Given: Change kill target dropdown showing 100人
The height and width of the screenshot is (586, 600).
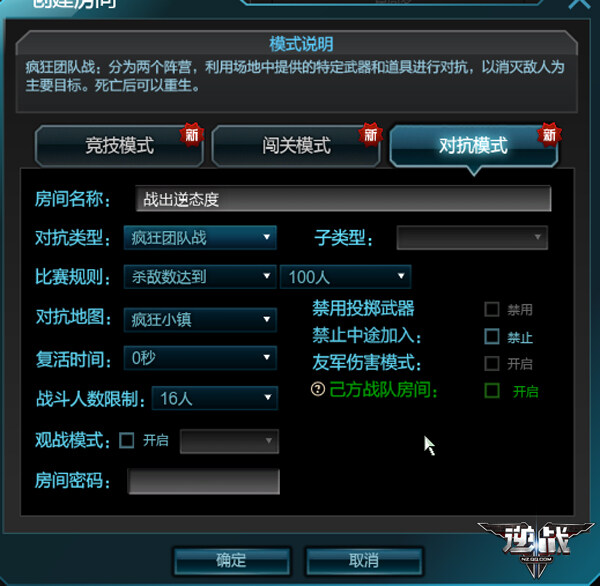Looking at the screenshot, I should (346, 277).
